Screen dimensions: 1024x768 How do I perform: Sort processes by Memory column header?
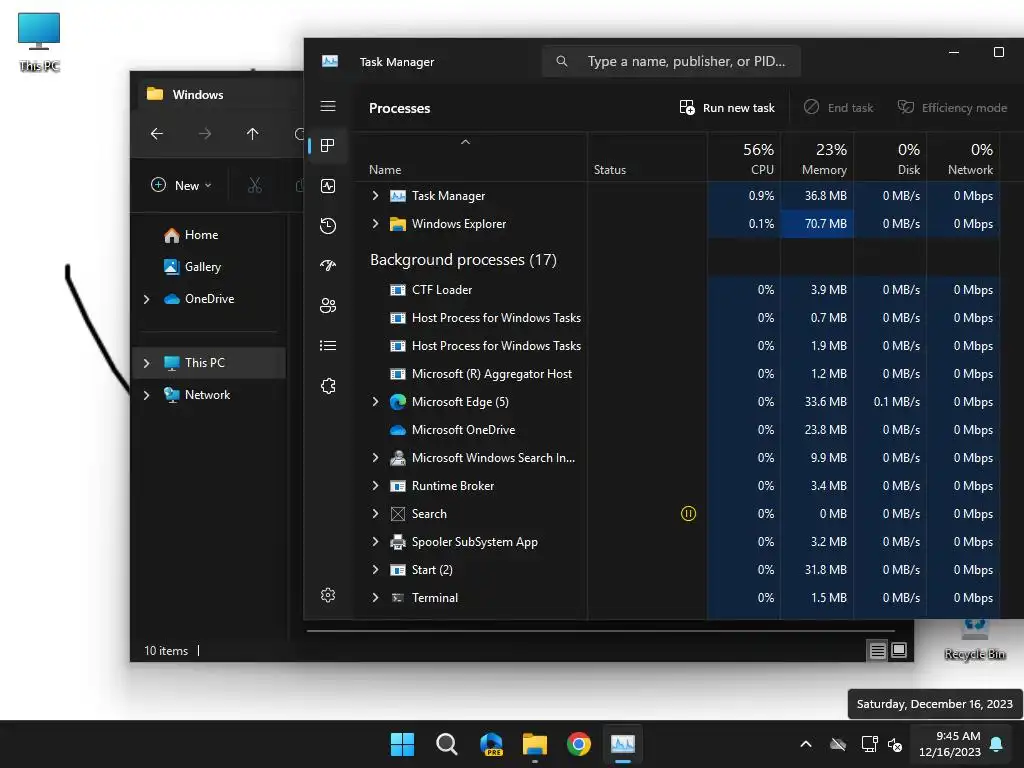pos(817,159)
